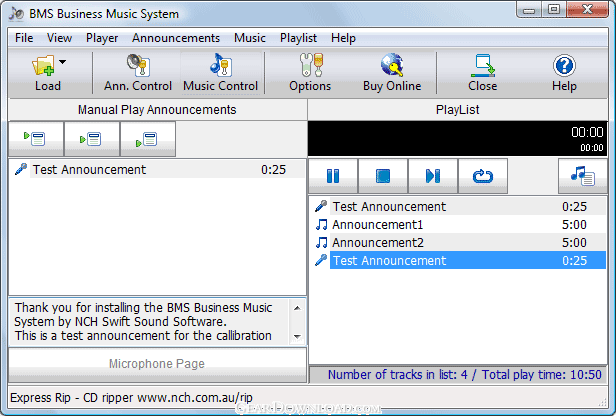Open the Playlist menu
Image resolution: width=616 pixels, height=416 pixels.
click(299, 38)
